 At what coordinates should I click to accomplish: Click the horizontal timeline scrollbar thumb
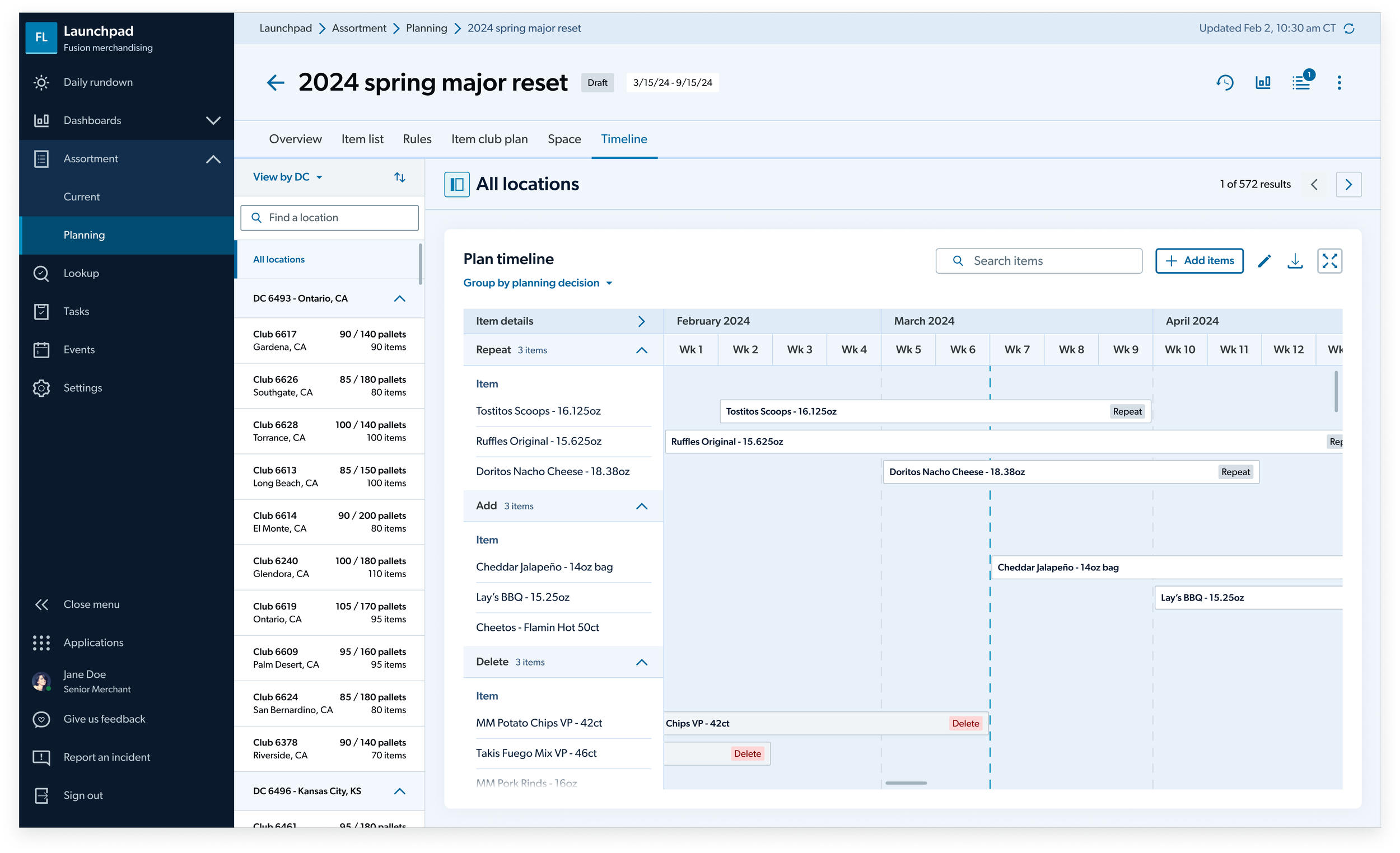[x=906, y=783]
